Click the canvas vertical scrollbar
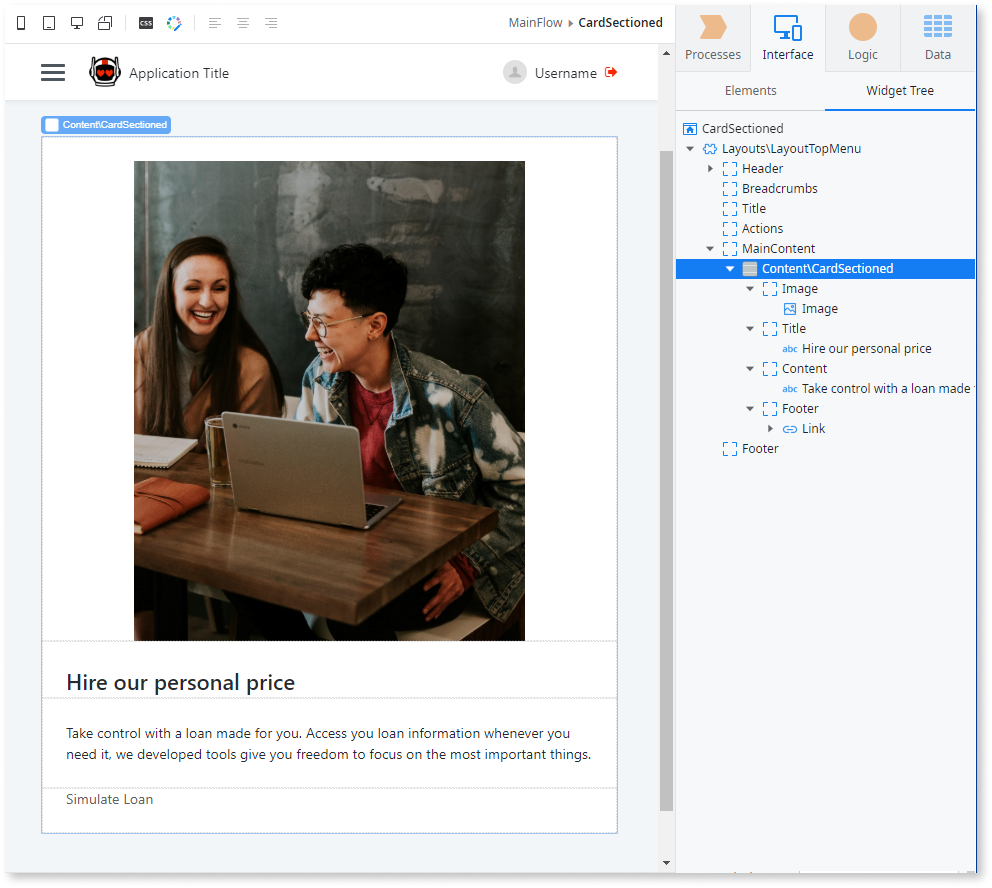Screen dimensions: 992x888 (666, 480)
